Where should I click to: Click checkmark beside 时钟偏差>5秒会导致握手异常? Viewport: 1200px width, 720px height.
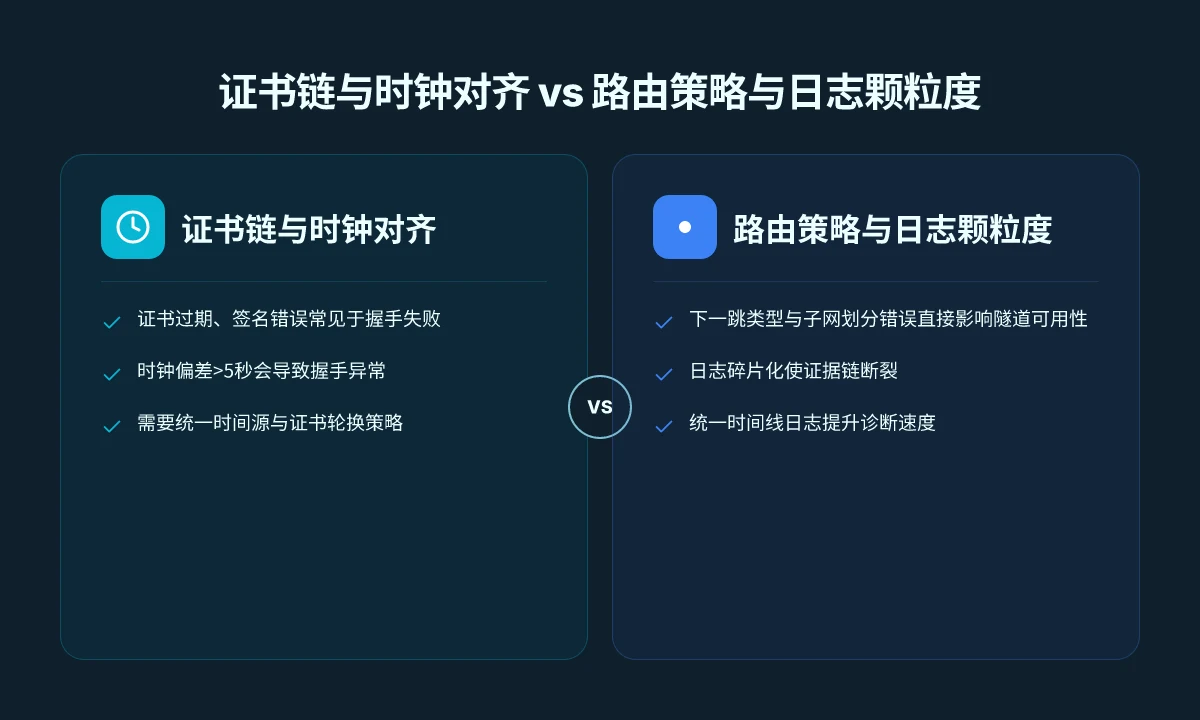(x=112, y=374)
